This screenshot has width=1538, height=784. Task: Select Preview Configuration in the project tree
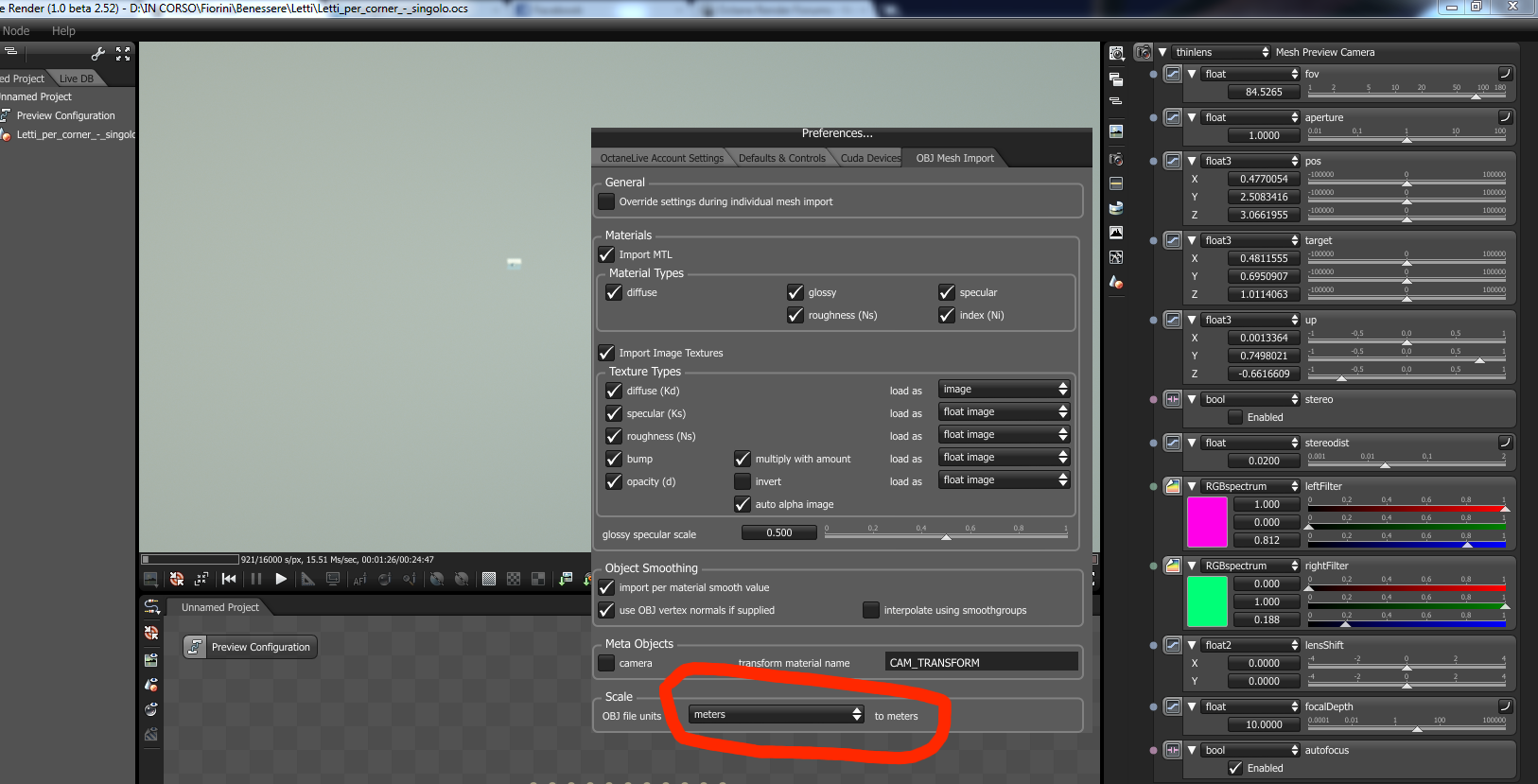coord(65,115)
